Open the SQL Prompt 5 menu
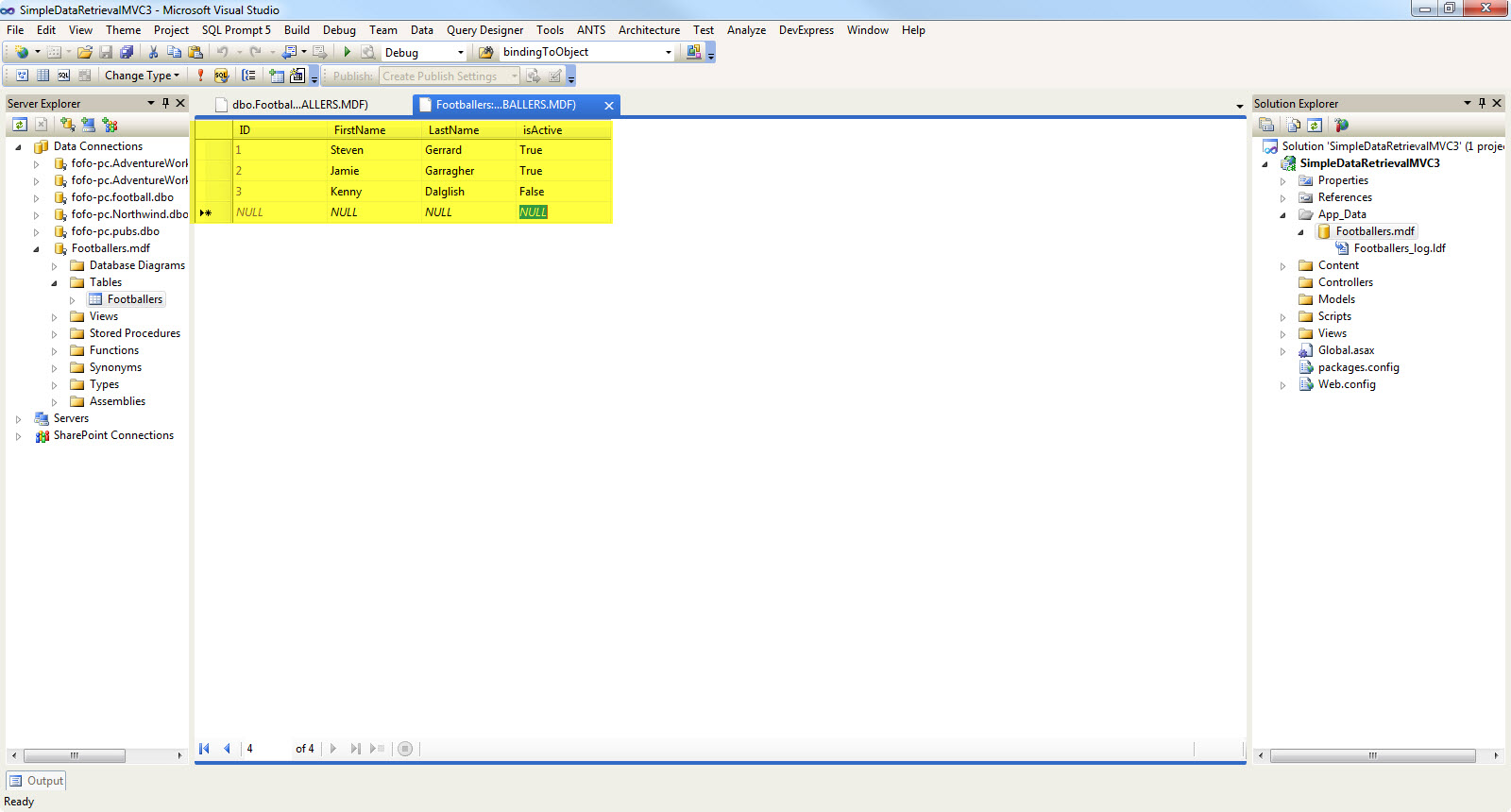The width and height of the screenshot is (1511, 812). [236, 30]
